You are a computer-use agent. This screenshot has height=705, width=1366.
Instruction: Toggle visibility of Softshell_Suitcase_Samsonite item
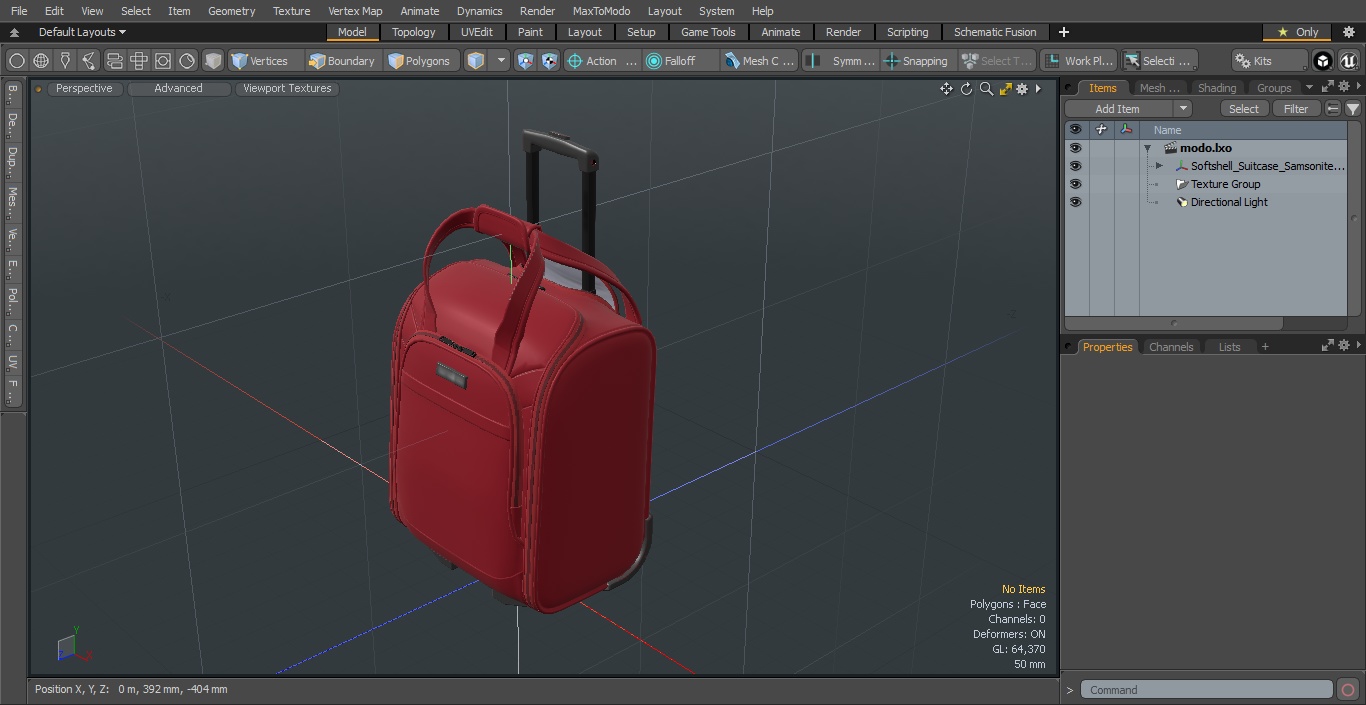point(1075,166)
